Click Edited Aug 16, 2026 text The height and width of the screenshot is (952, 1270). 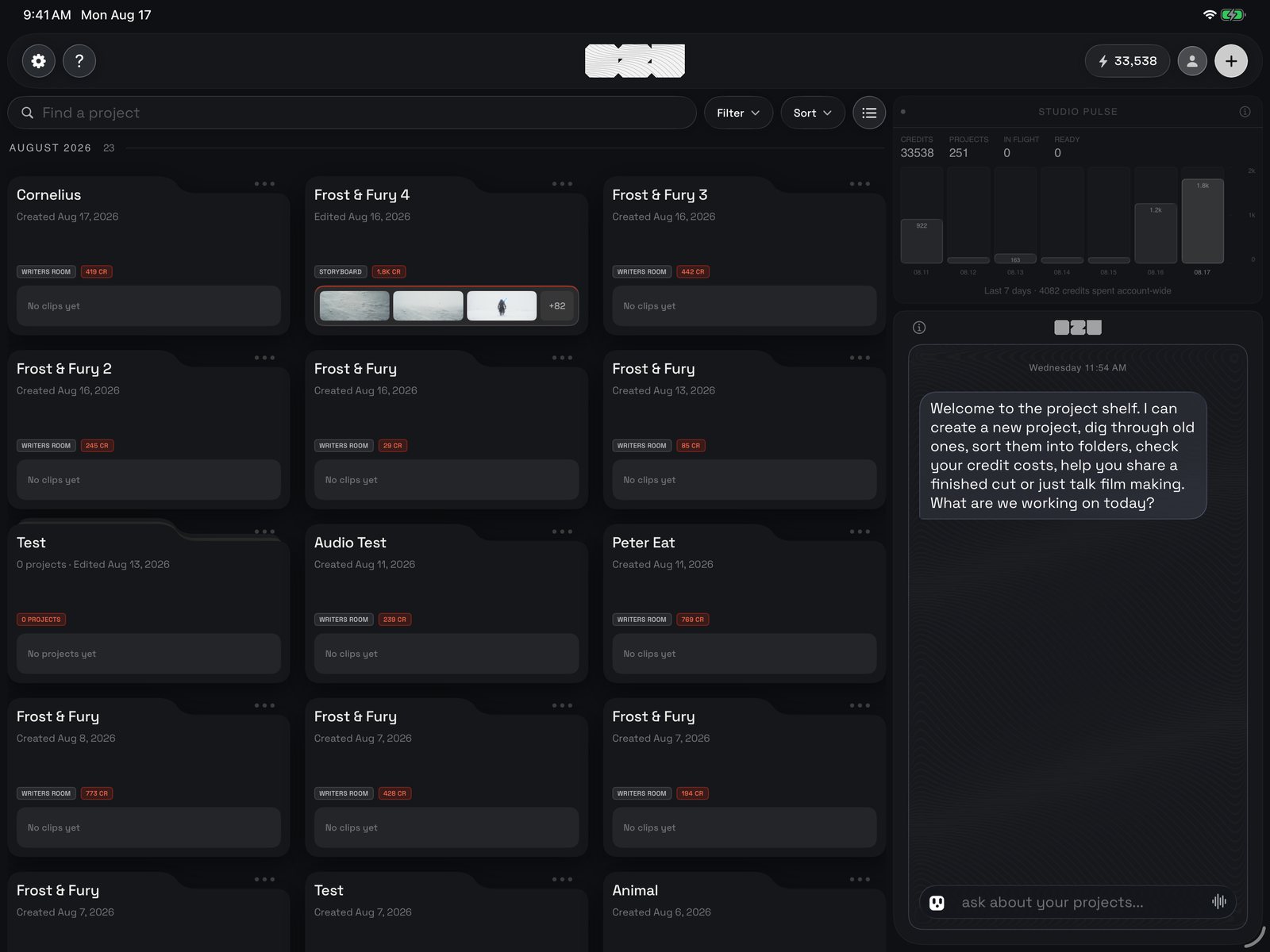362,217
